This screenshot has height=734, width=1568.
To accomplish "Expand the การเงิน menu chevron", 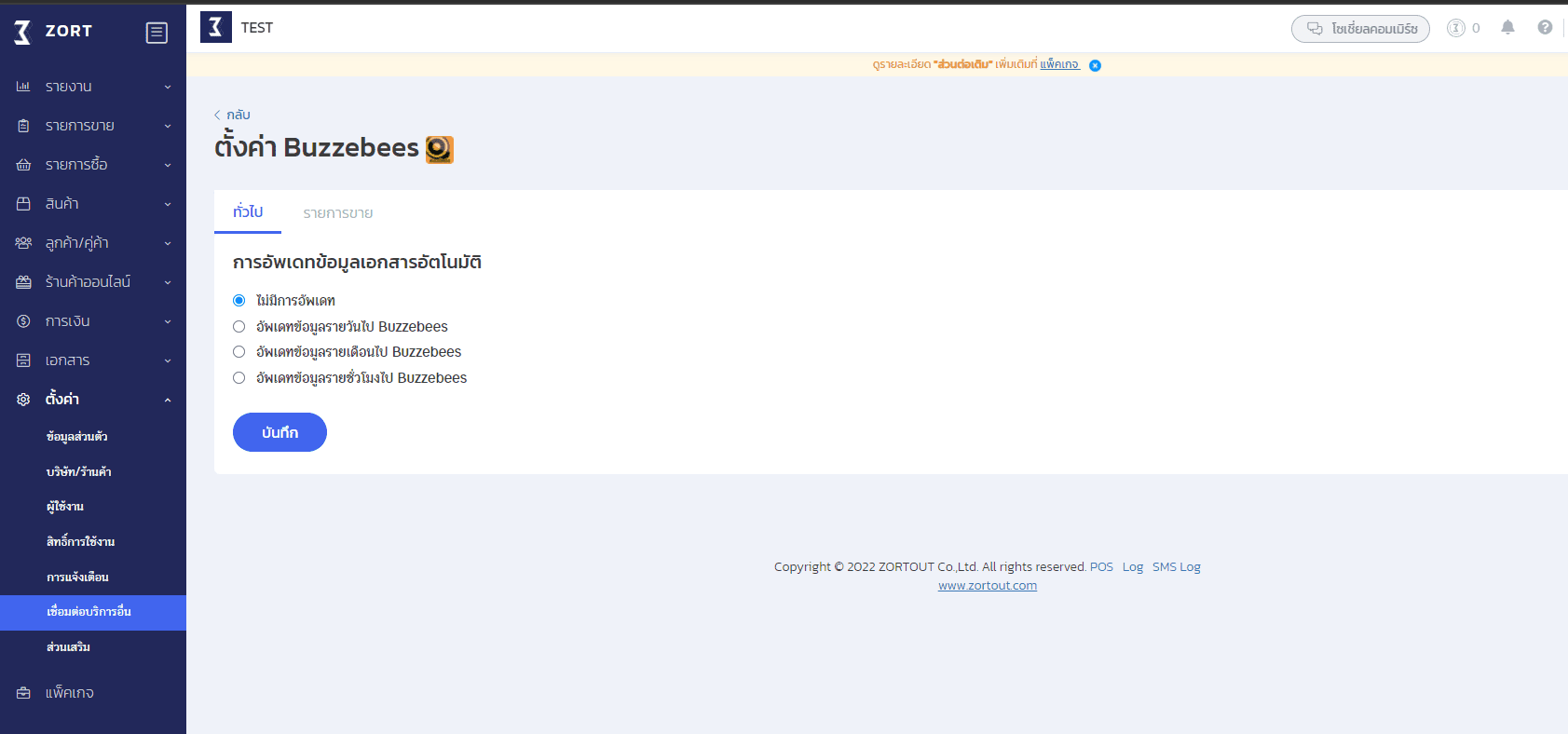I will [168, 321].
